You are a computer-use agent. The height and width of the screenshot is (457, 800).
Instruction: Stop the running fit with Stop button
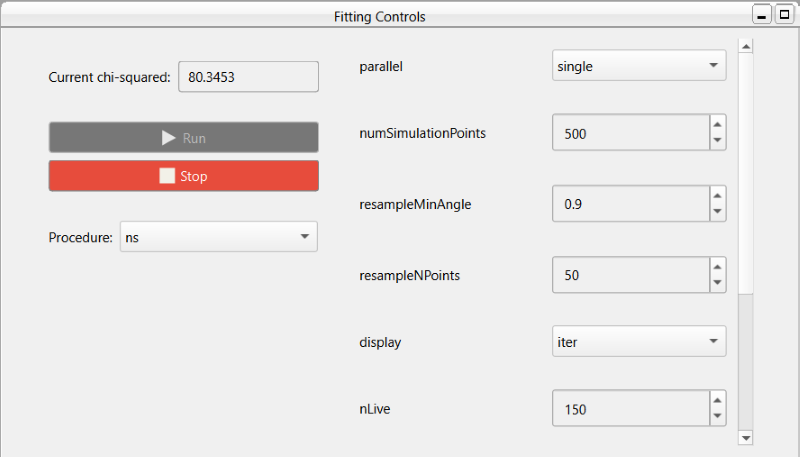(x=184, y=176)
